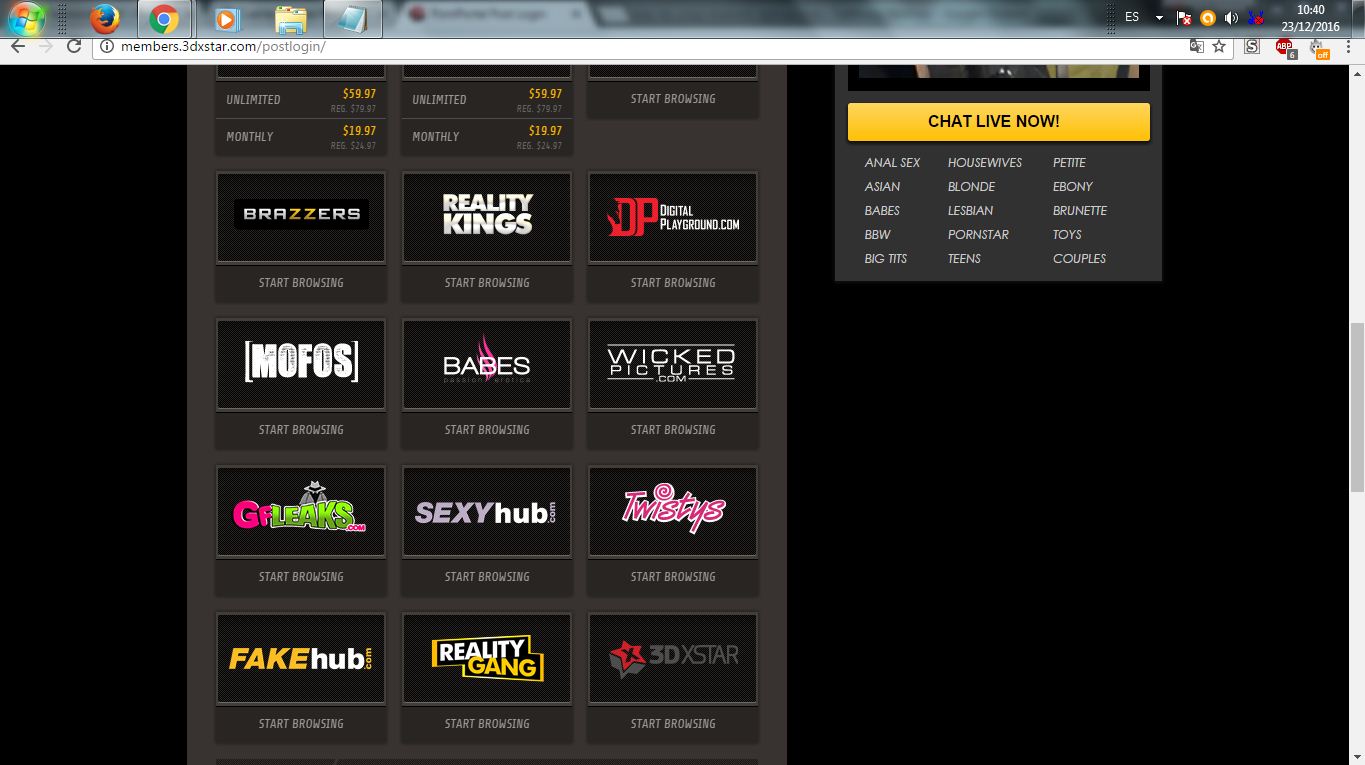Image resolution: width=1365 pixels, height=765 pixels.
Task: Click the volume speaker icon in system tray
Action: (1231, 18)
